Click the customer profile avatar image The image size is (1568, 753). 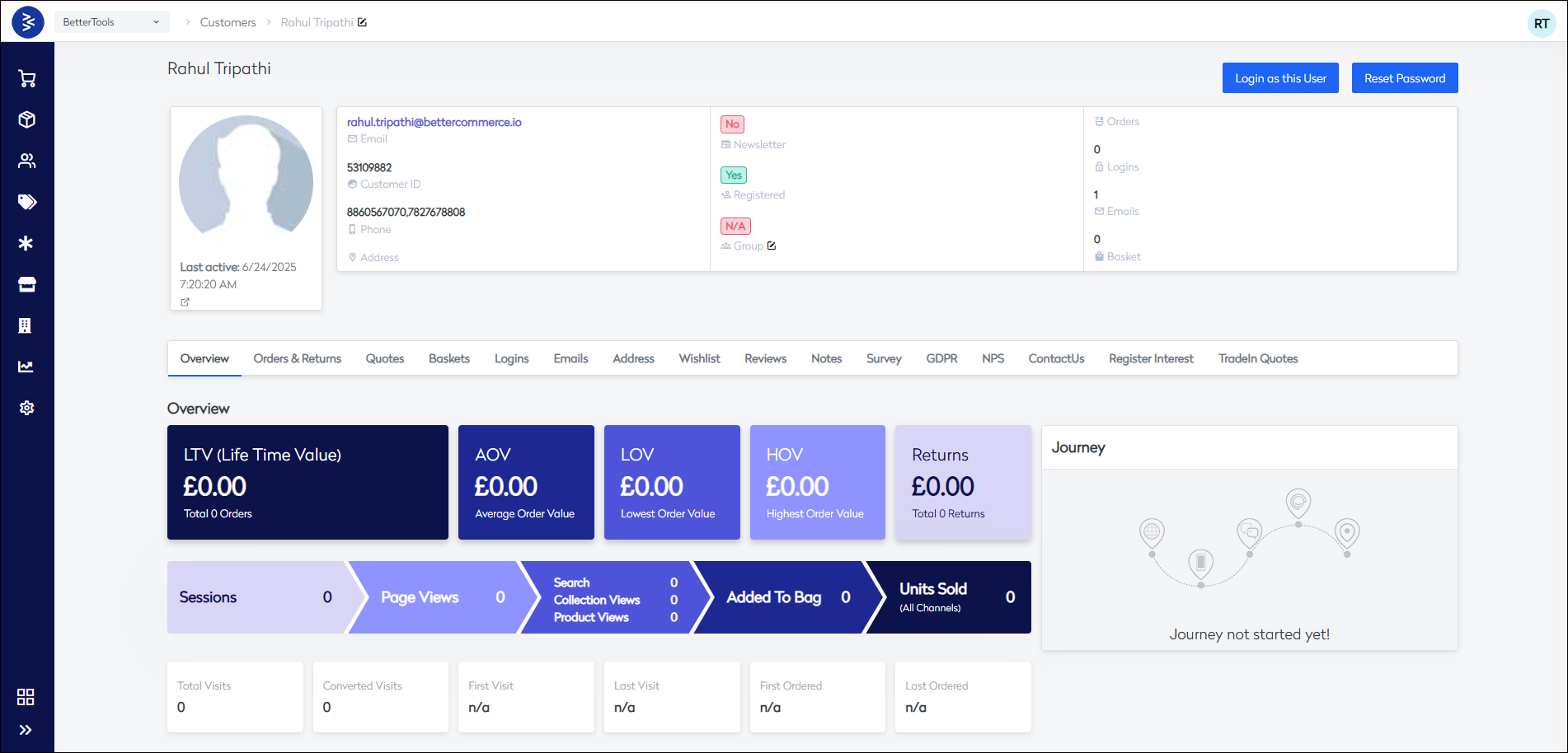click(x=246, y=181)
